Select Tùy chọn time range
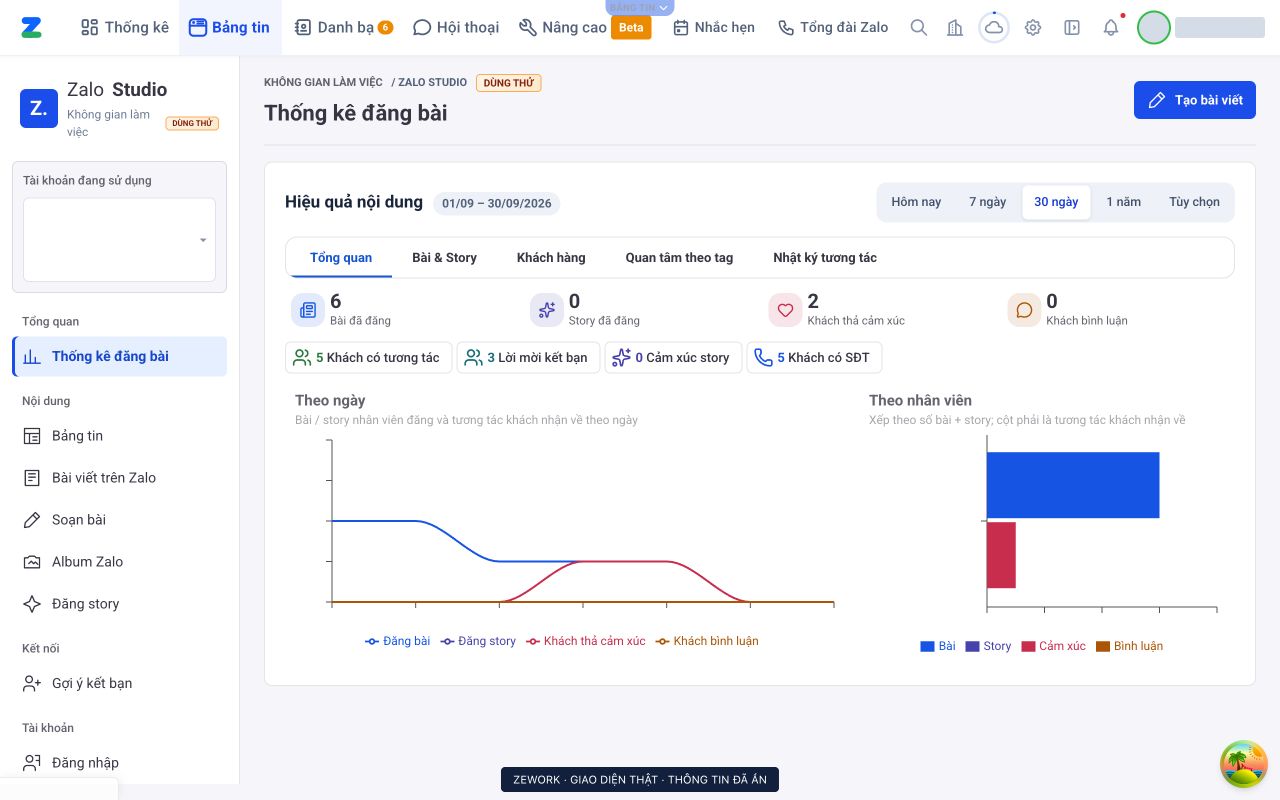This screenshot has width=1280, height=800. point(1194,202)
